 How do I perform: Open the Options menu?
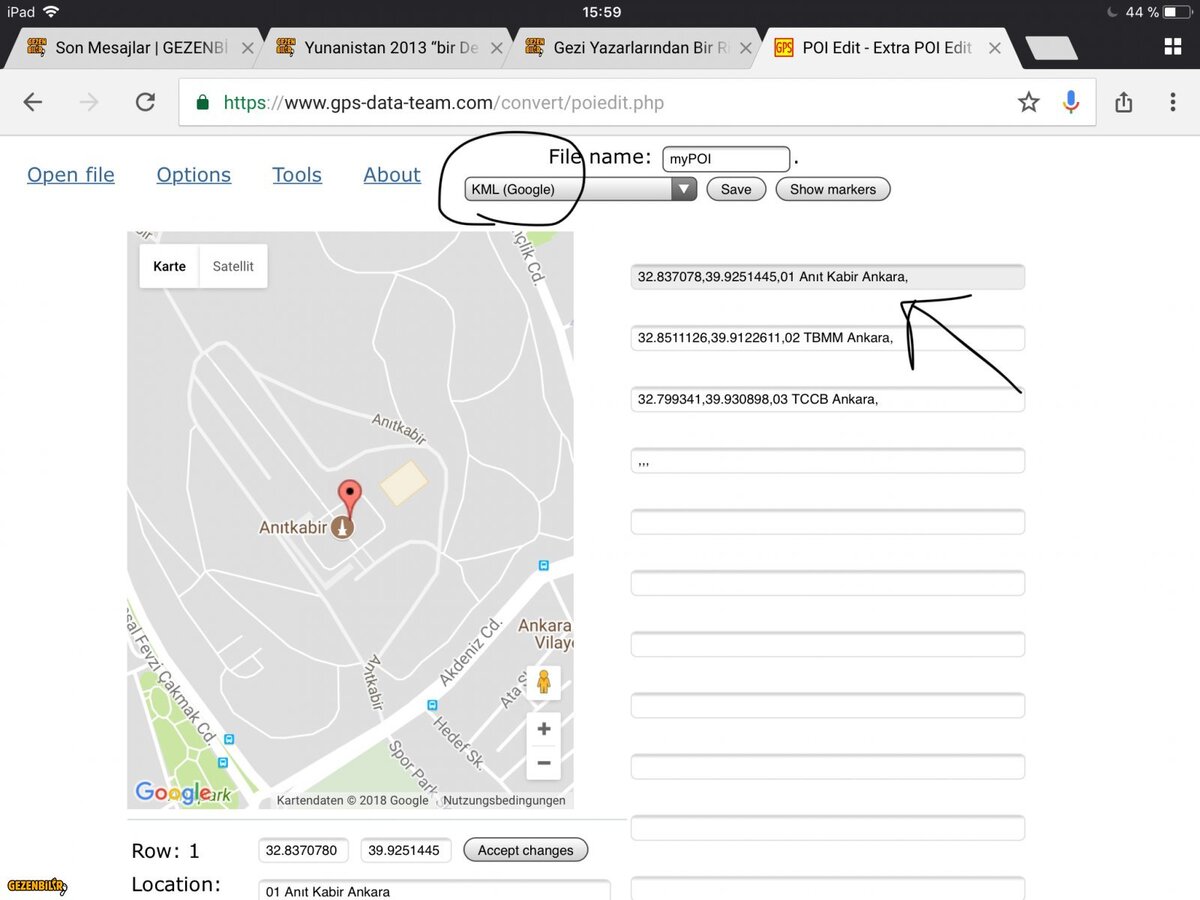click(x=193, y=175)
